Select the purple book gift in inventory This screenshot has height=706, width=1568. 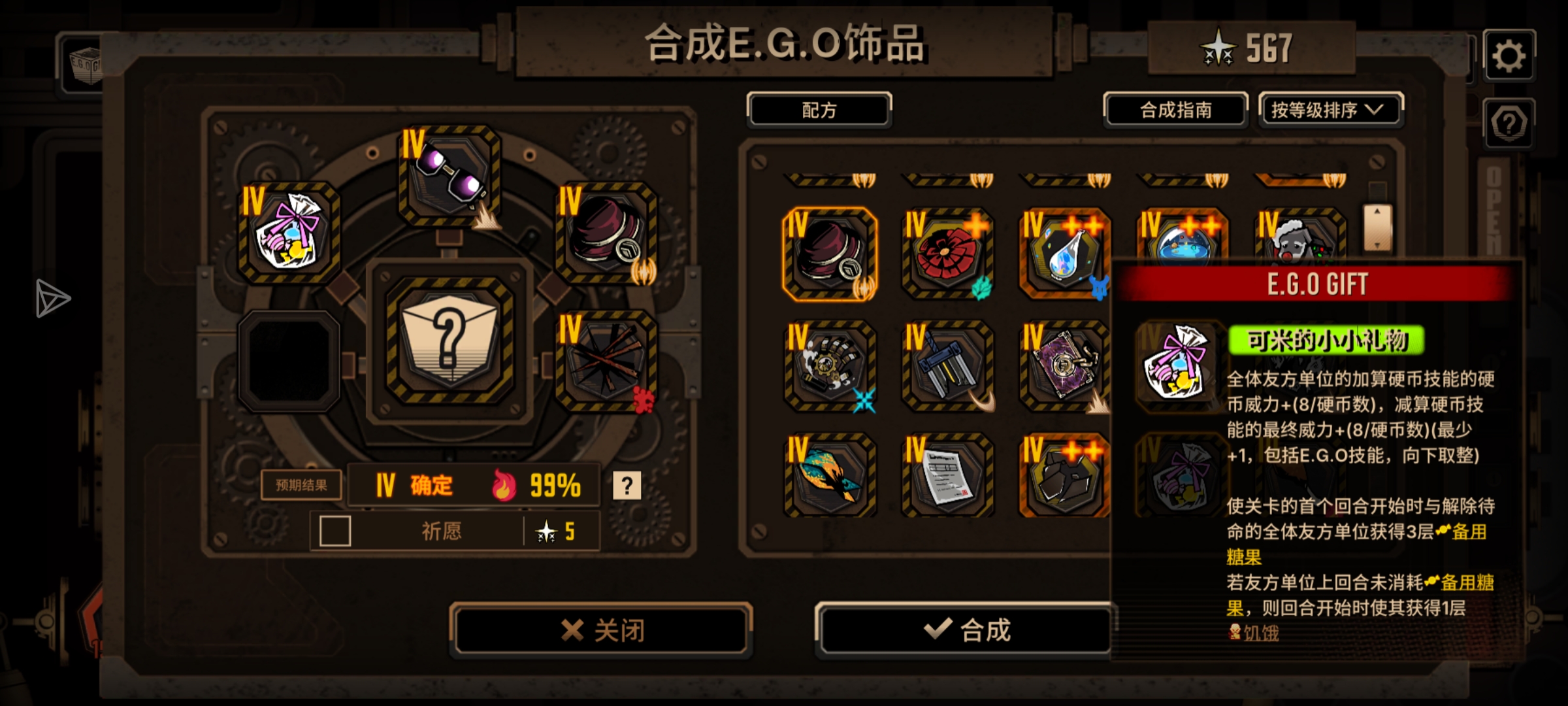point(1065,366)
